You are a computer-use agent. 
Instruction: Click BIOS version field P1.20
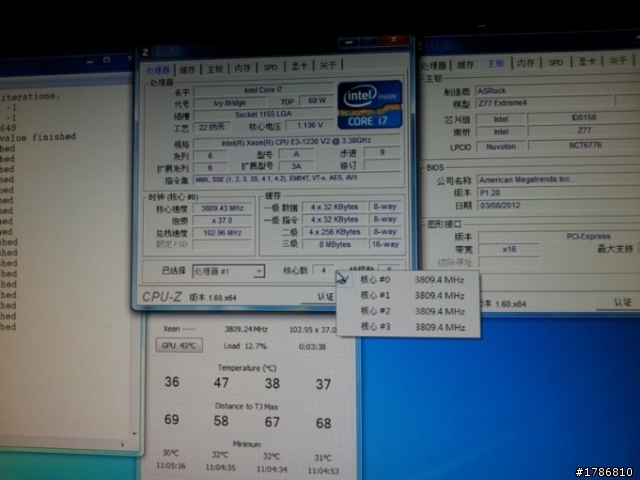pos(558,193)
